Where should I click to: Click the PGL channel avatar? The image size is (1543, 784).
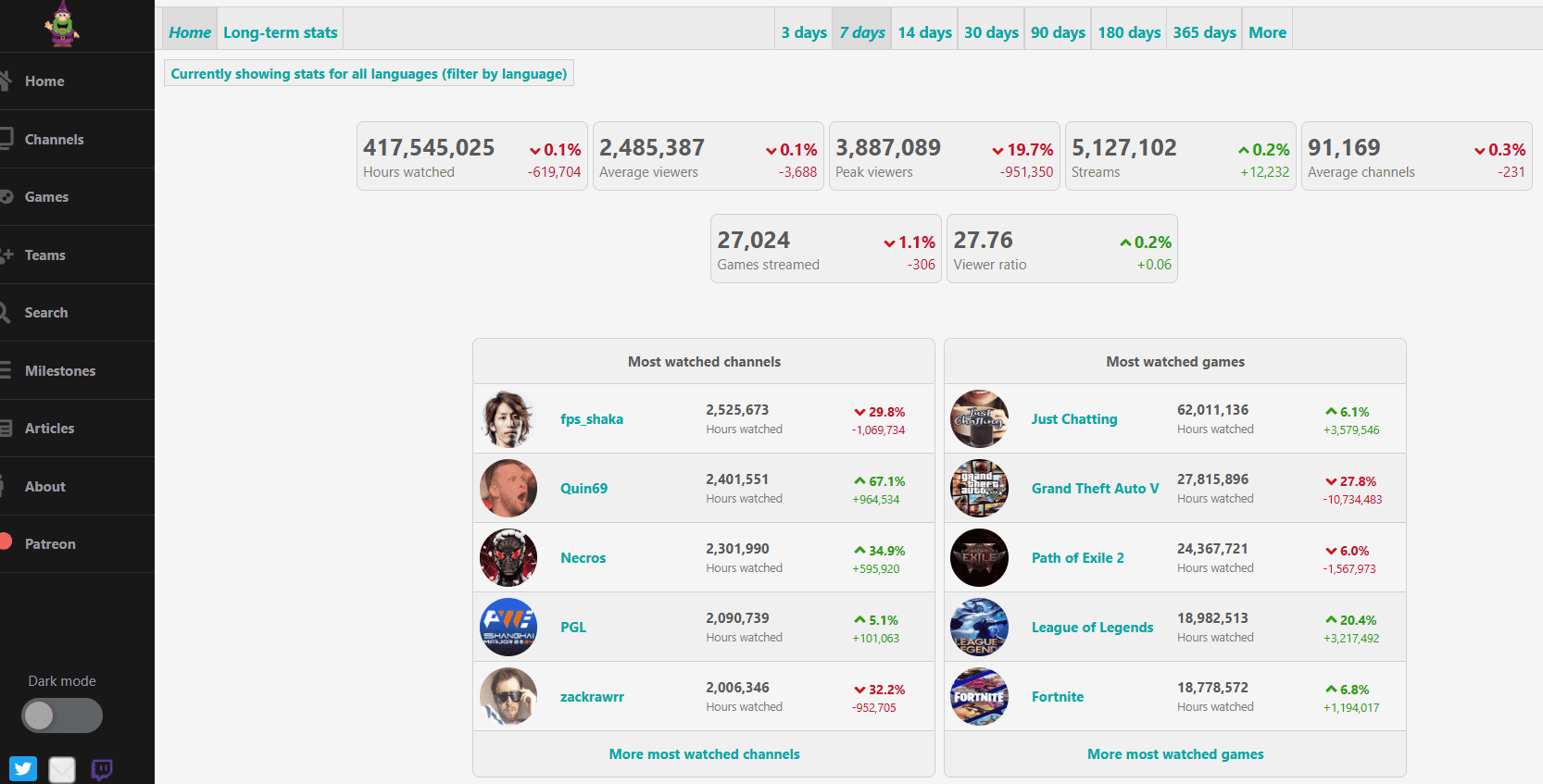point(508,627)
